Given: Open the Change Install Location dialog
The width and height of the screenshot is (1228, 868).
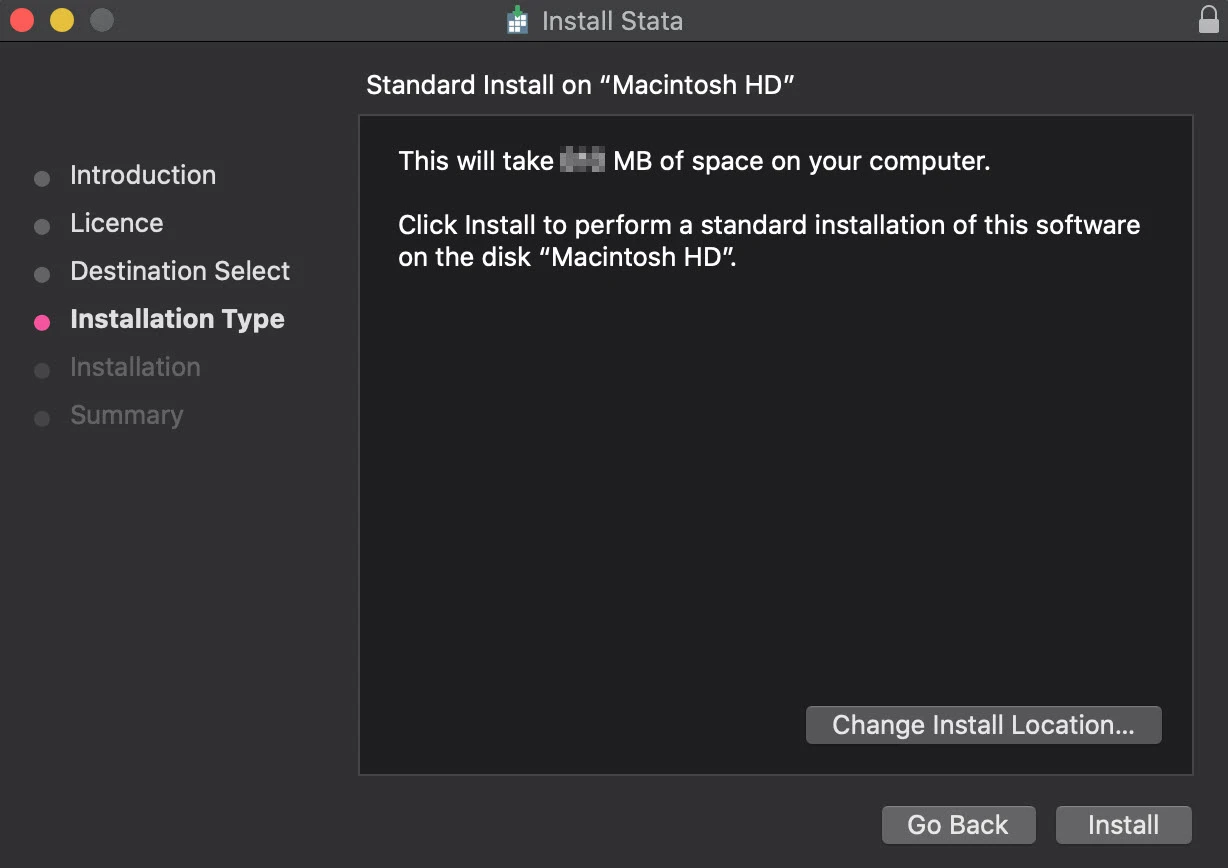Looking at the screenshot, I should [983, 724].
